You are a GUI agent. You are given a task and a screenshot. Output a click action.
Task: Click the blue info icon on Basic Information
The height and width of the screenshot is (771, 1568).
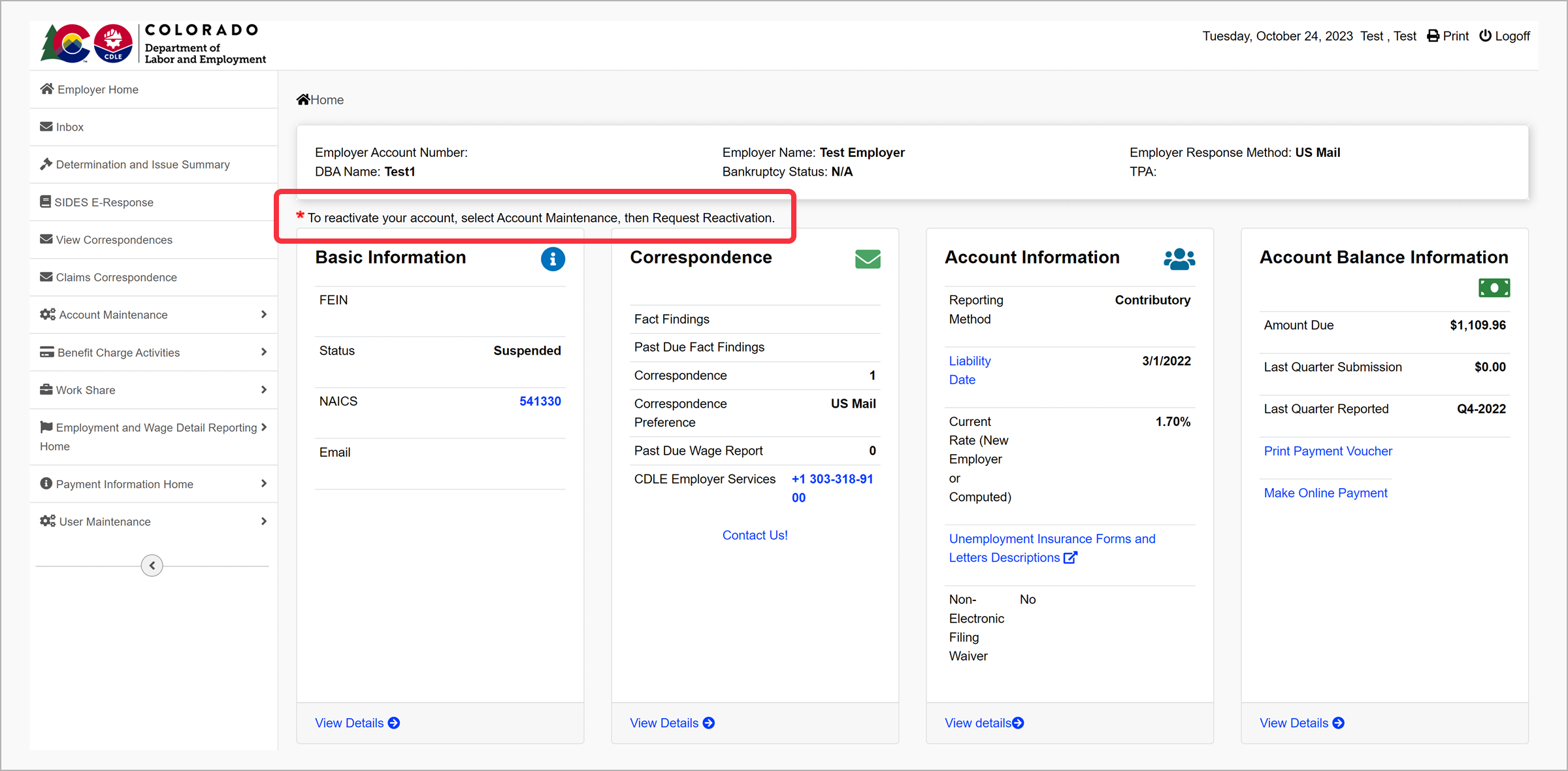pos(553,259)
